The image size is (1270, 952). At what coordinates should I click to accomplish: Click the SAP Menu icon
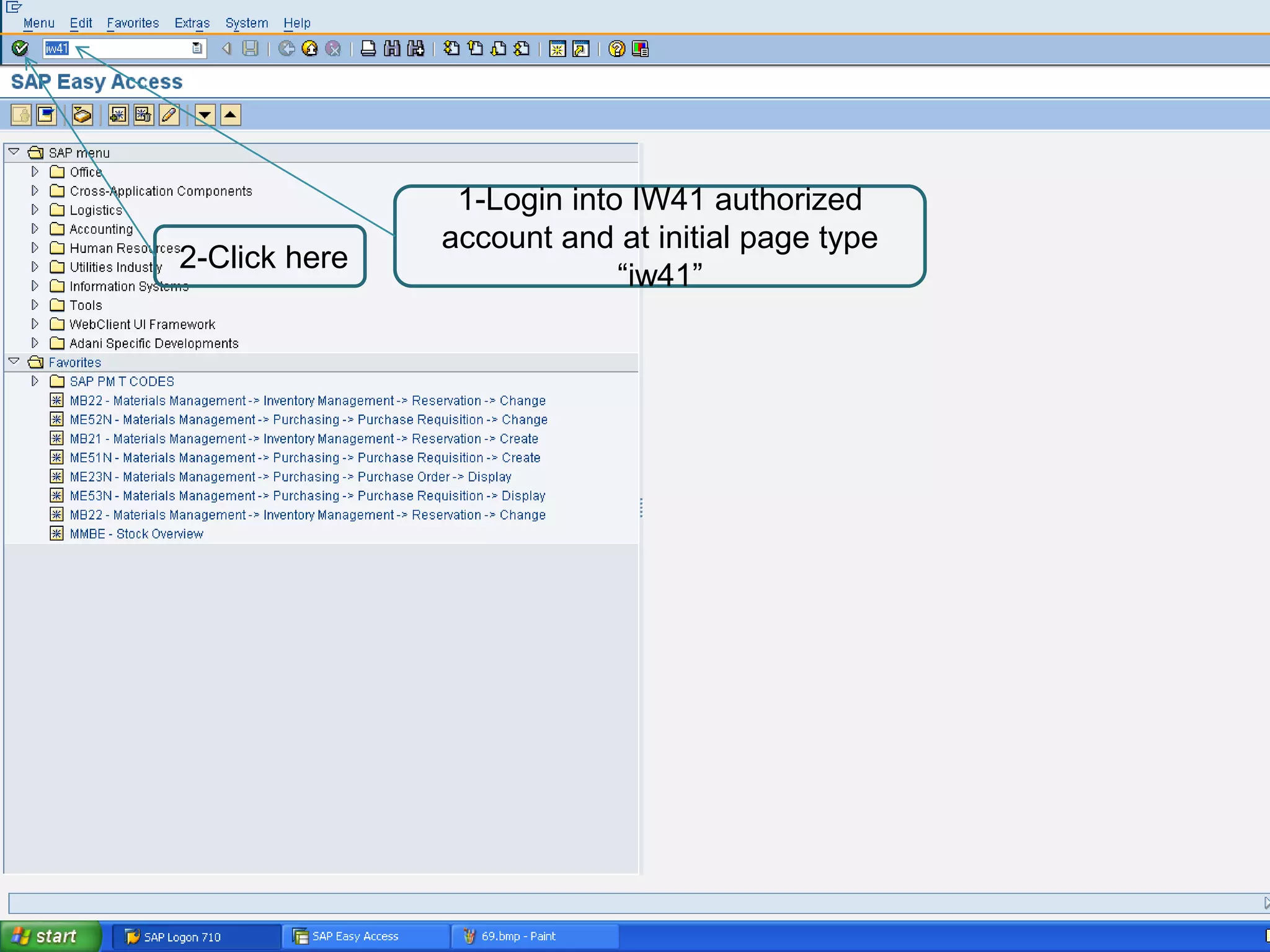coord(47,115)
